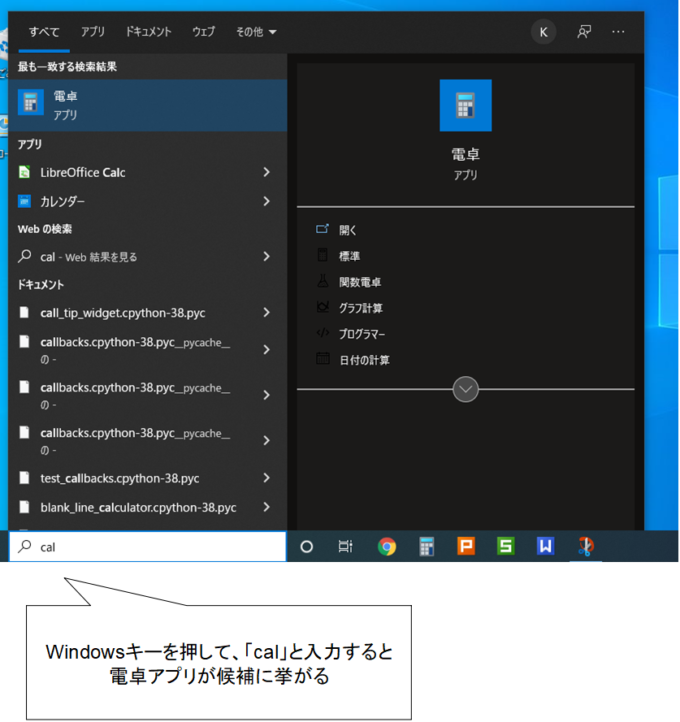Click the file icon of call_tip_widget.cpython-38.pyc
Image resolution: width=680 pixels, height=722 pixels.
pyautogui.click(x=24, y=312)
